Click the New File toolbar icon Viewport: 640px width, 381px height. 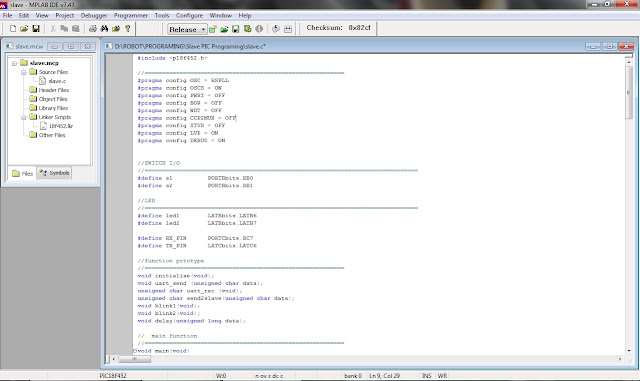point(13,29)
